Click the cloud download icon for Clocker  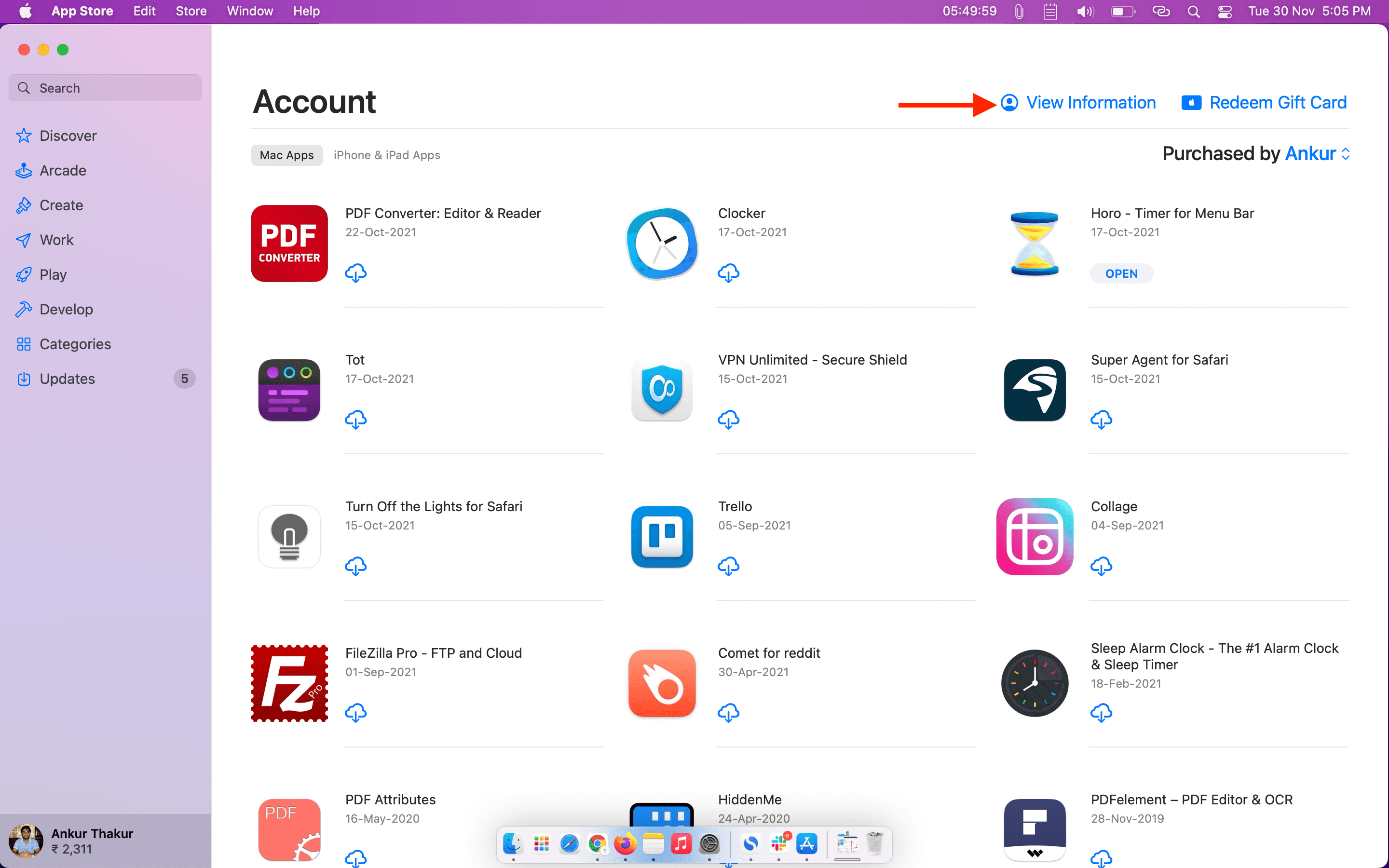tap(728, 273)
